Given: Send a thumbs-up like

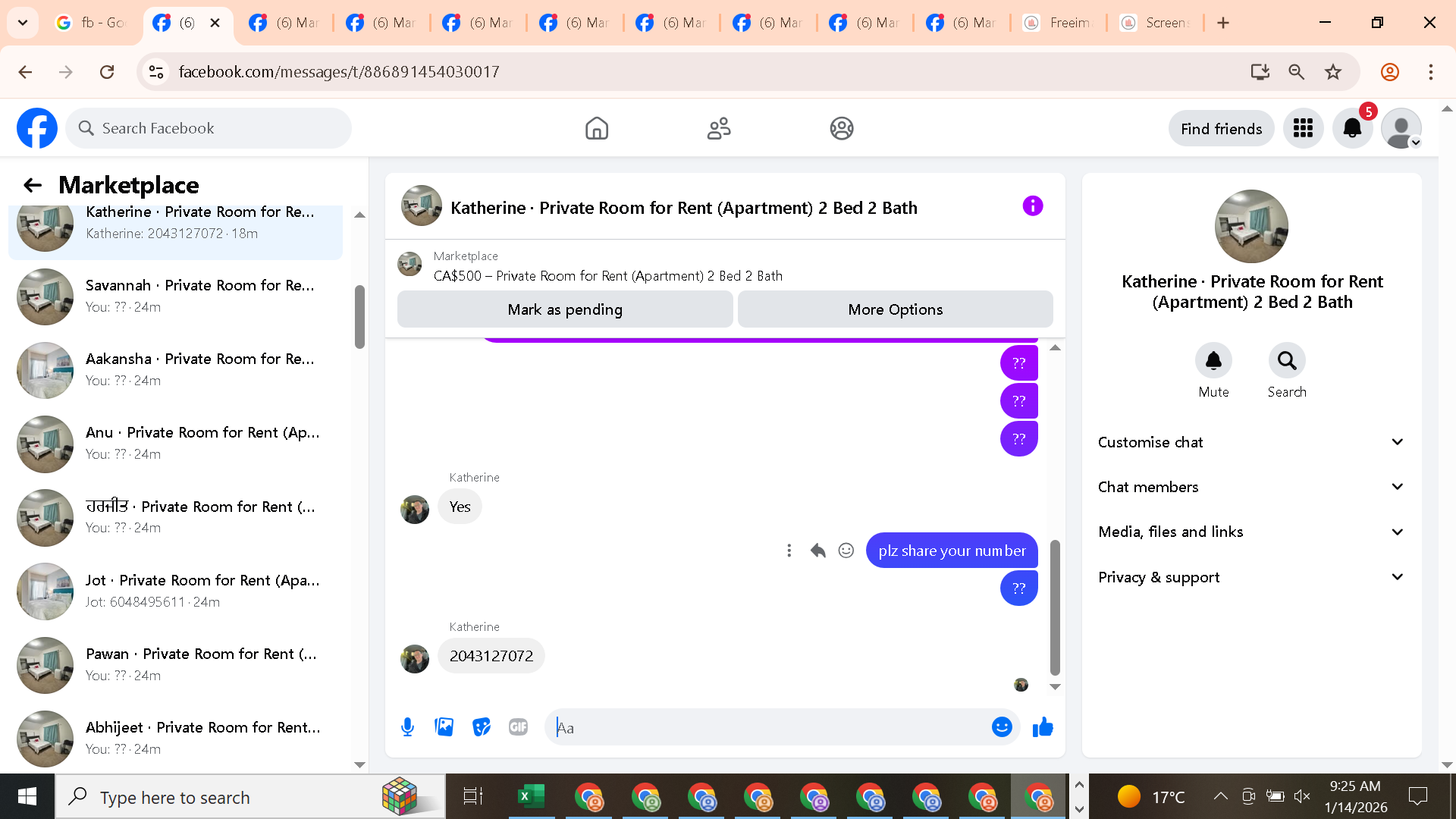Looking at the screenshot, I should click(x=1043, y=727).
